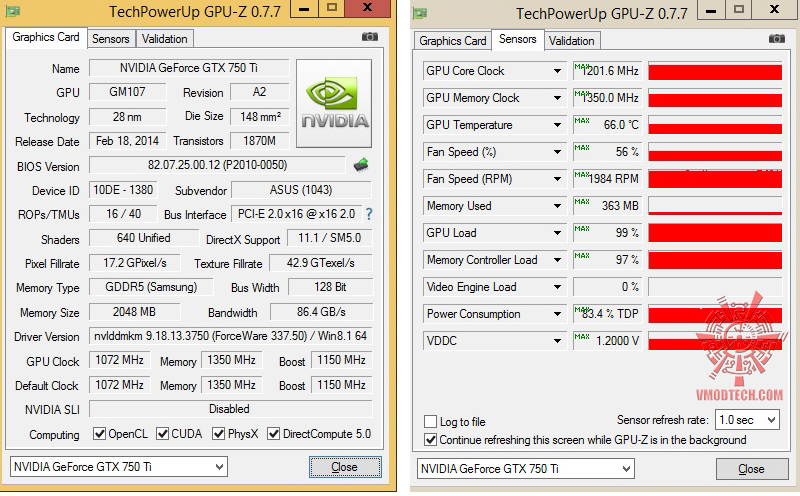Select Sensors tab in right window
The width and height of the screenshot is (800, 496).
[x=517, y=39]
